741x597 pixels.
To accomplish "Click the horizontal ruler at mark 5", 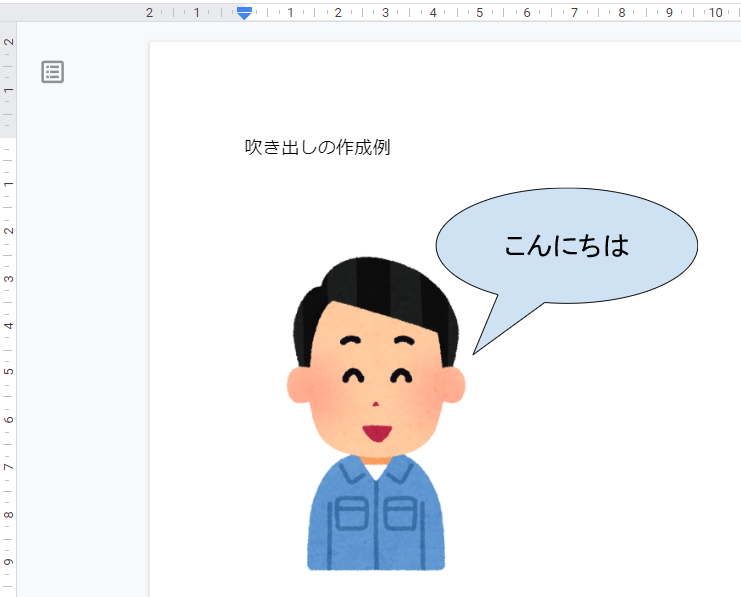I will (x=480, y=13).
